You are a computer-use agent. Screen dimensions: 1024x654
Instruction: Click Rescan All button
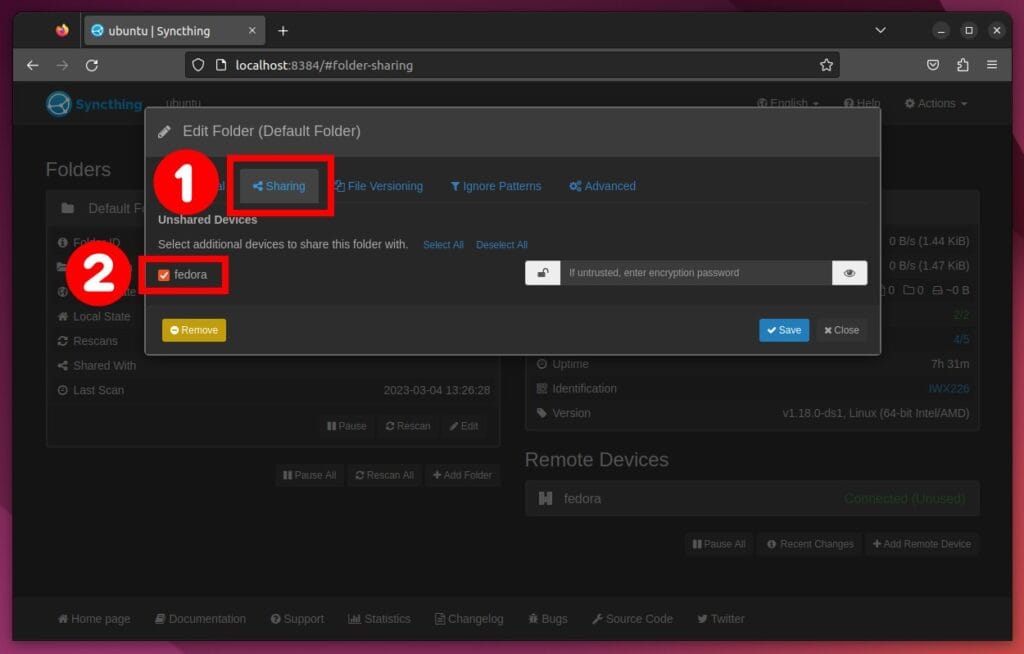point(385,475)
